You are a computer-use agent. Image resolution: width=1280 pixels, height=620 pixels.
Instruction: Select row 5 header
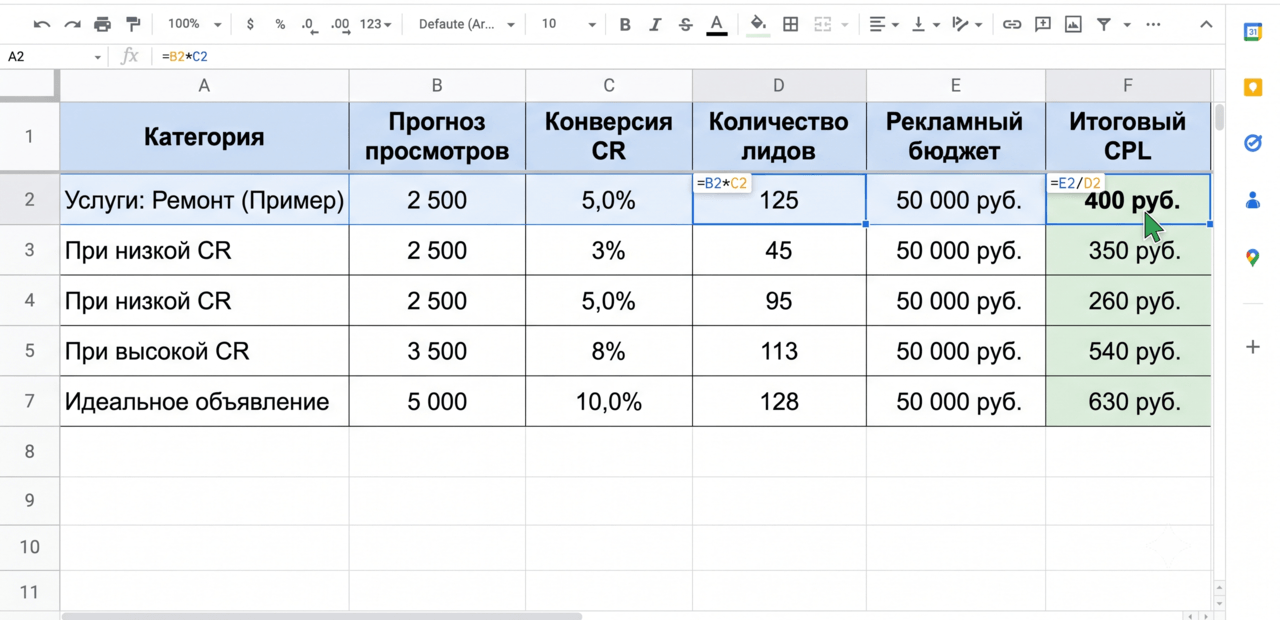(29, 351)
